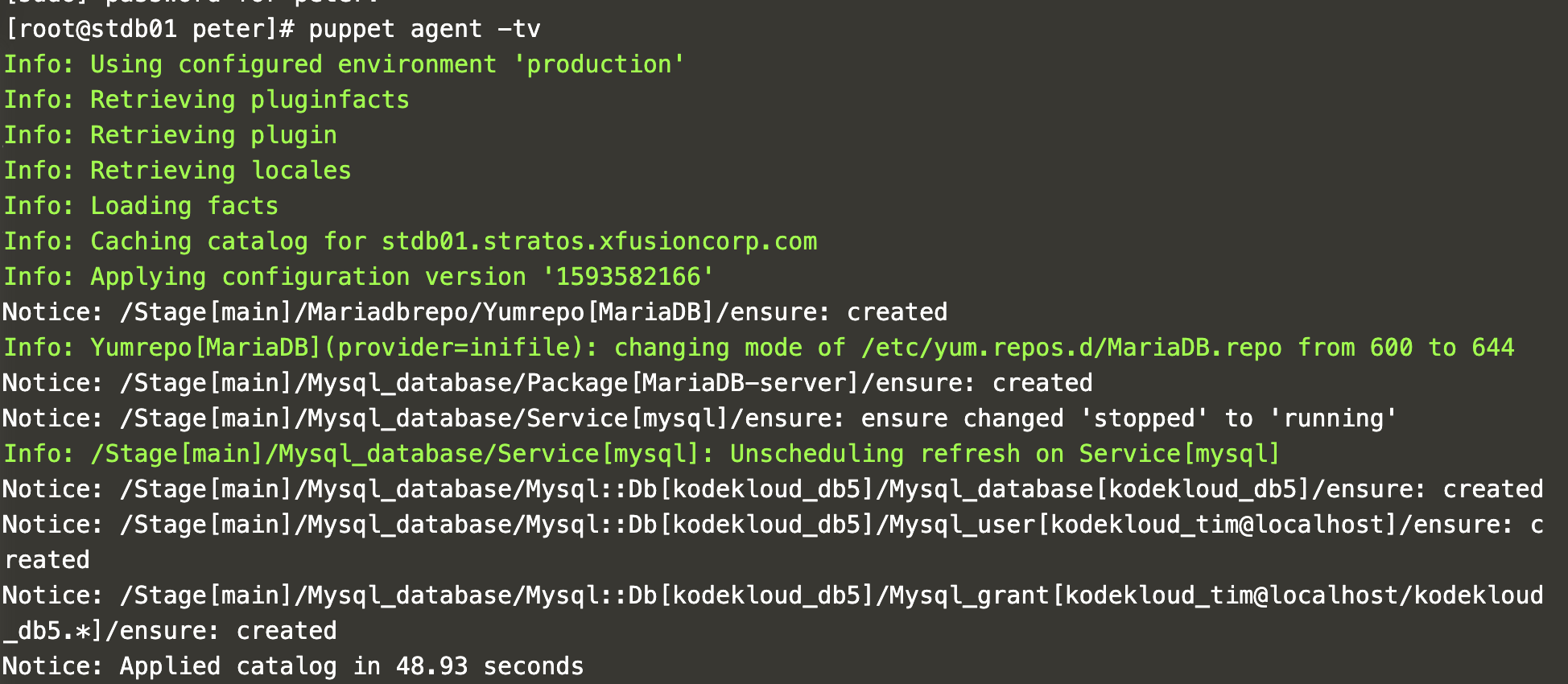Click the configuration version '1593582166'
This screenshot has width=1568, height=684.
click(x=628, y=277)
